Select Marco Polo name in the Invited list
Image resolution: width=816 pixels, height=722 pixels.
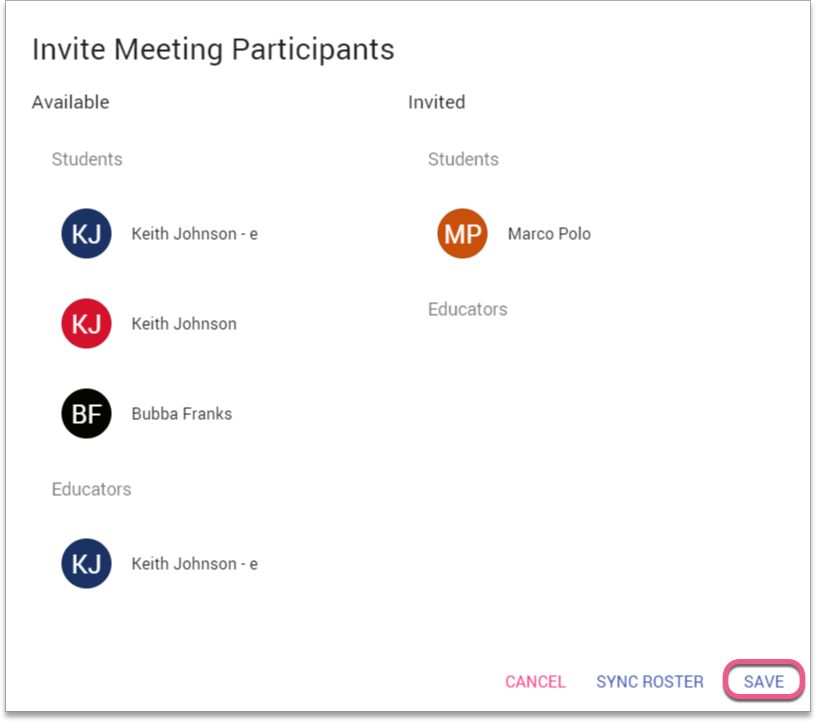pyautogui.click(x=549, y=234)
